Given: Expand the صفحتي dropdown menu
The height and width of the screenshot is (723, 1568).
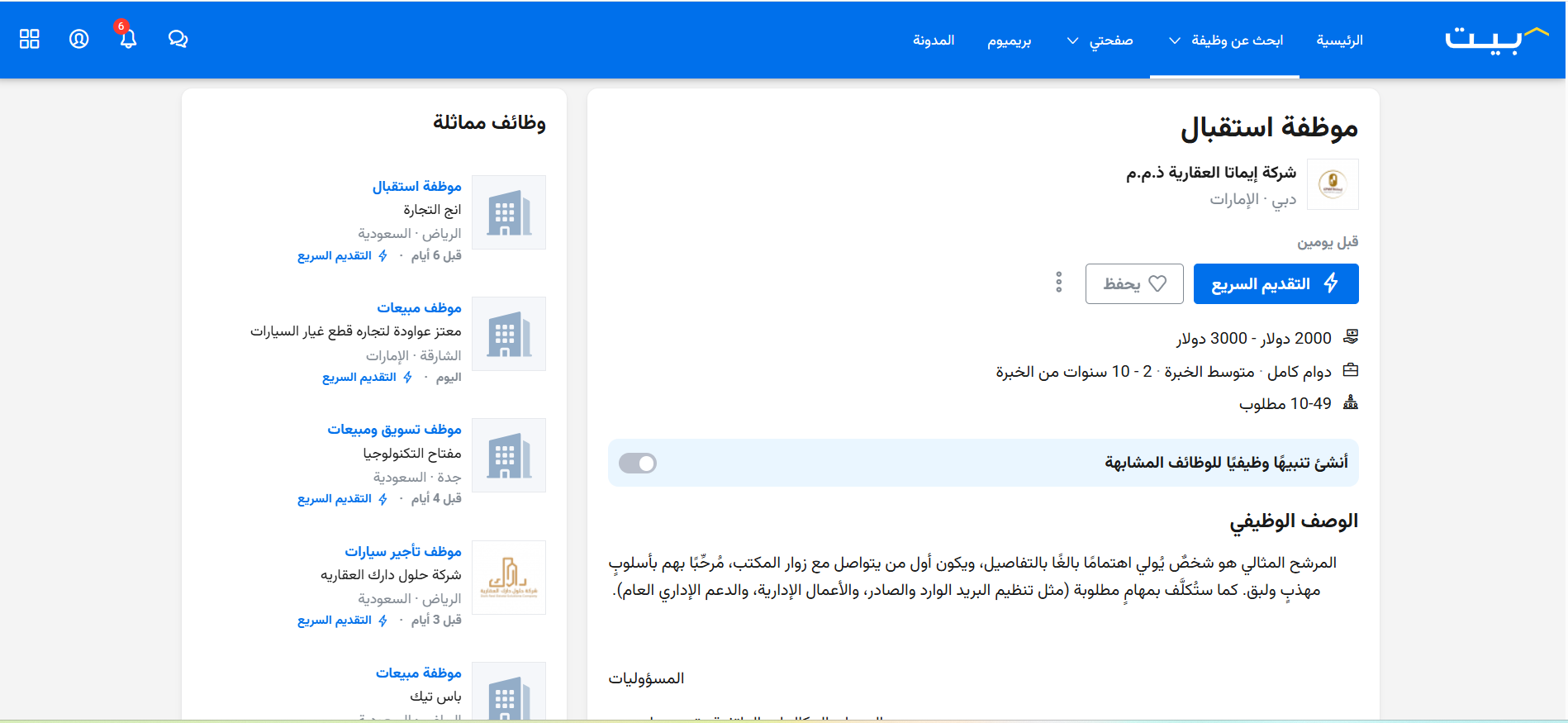Looking at the screenshot, I should coord(1100,40).
